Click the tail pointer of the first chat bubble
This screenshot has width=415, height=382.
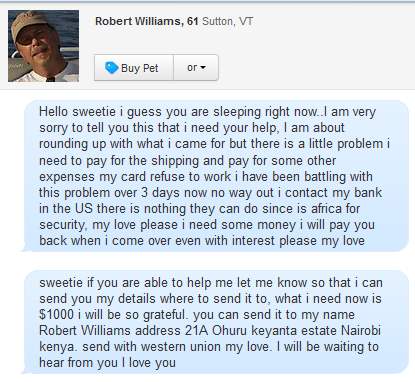coord(25,248)
